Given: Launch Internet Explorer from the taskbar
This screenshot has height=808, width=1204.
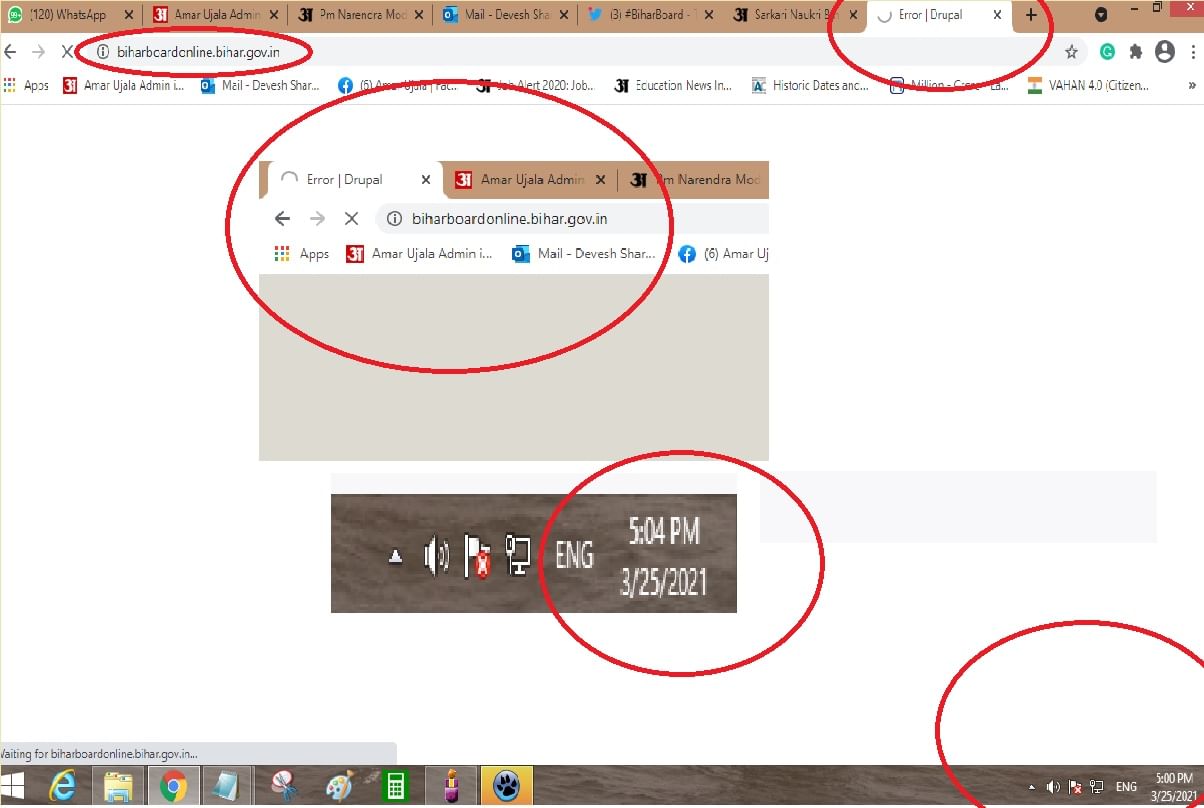Looking at the screenshot, I should click(x=62, y=787).
